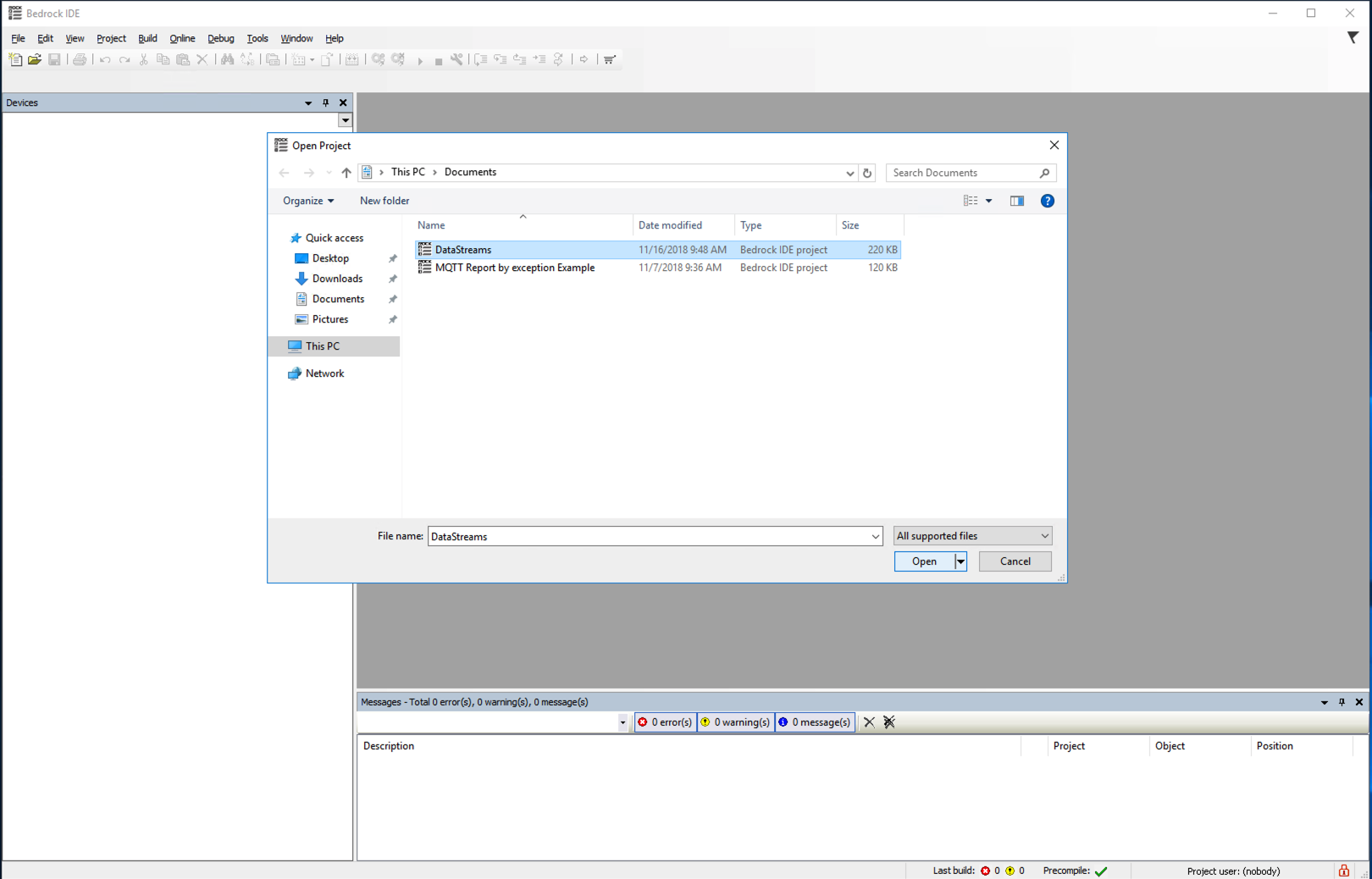1372x879 pixels.
Task: Click the Logout gear icon
Action: tap(398, 59)
